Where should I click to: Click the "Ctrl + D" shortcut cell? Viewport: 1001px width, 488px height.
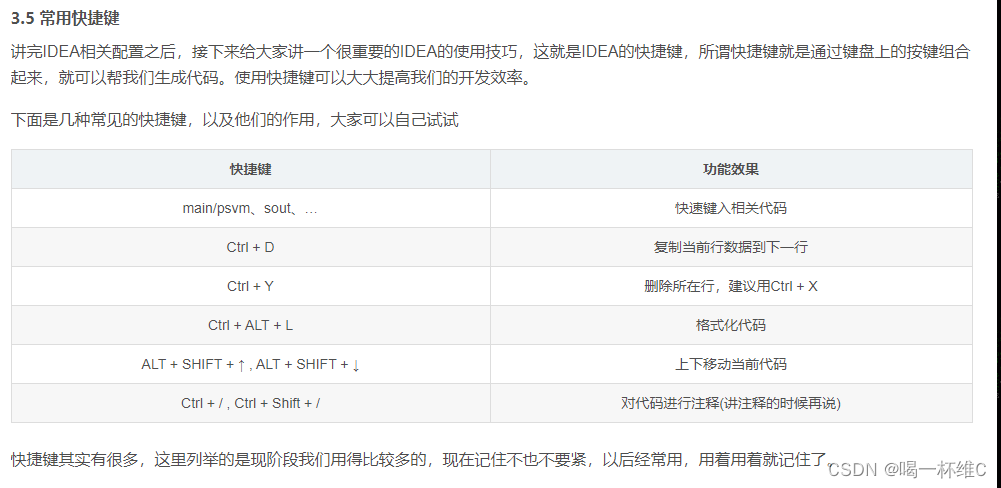point(251,247)
